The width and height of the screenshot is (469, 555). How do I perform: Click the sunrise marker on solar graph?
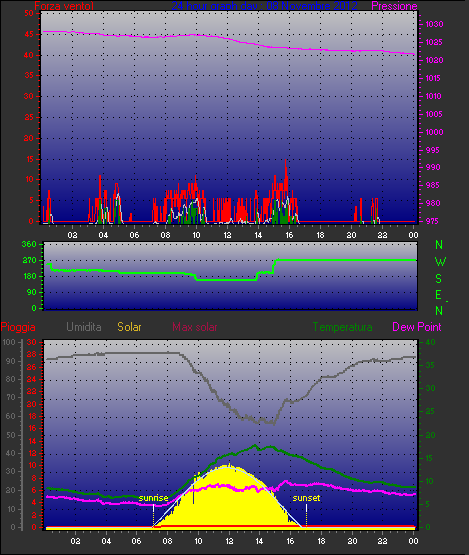pyautogui.click(x=154, y=498)
